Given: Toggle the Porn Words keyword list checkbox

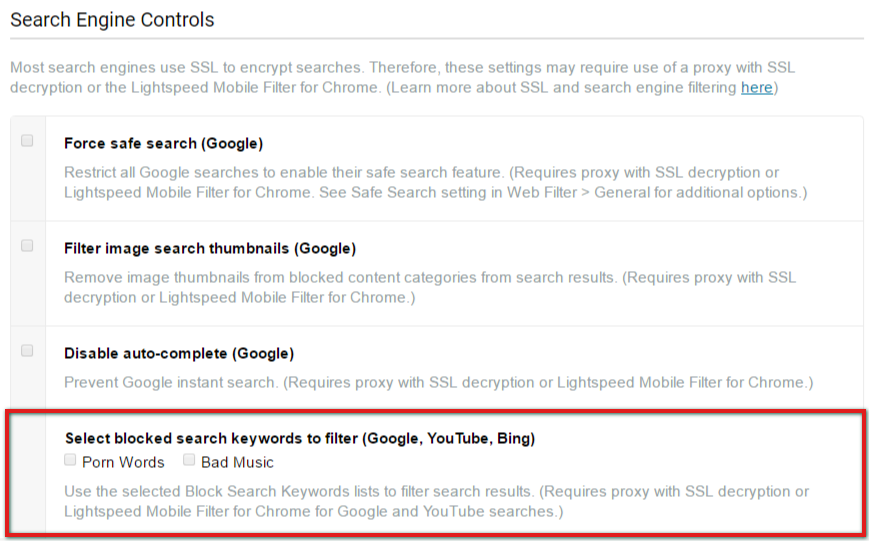Looking at the screenshot, I should coord(70,460).
